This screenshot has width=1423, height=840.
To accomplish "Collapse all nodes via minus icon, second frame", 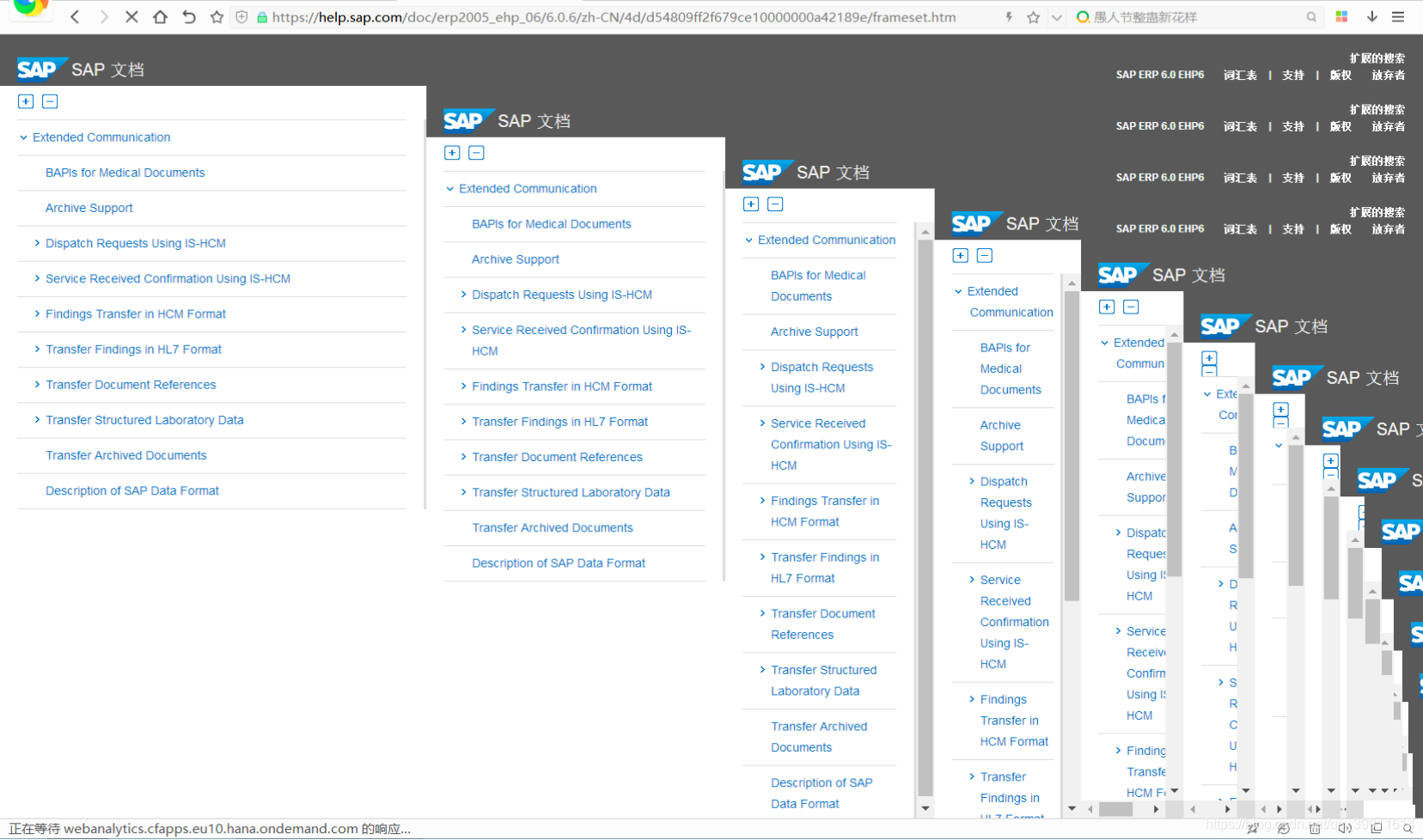I will click(x=476, y=153).
